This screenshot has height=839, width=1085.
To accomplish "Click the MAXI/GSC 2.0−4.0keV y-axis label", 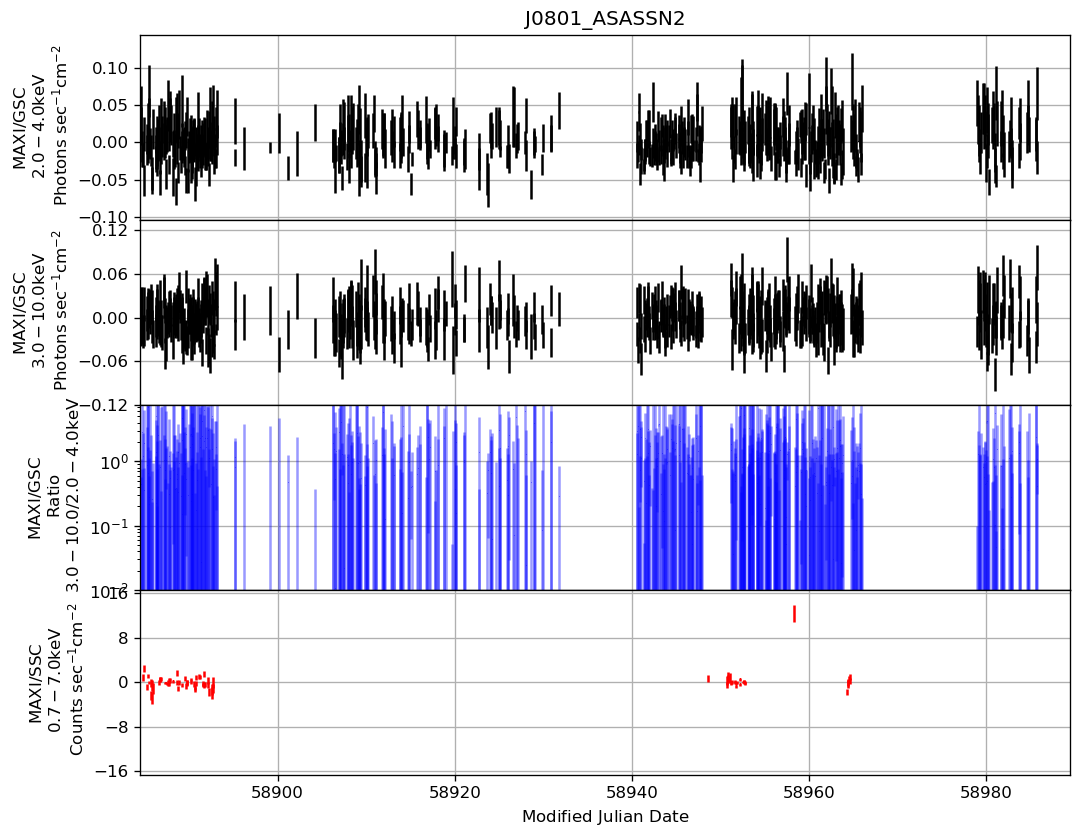I will tap(40, 126).
